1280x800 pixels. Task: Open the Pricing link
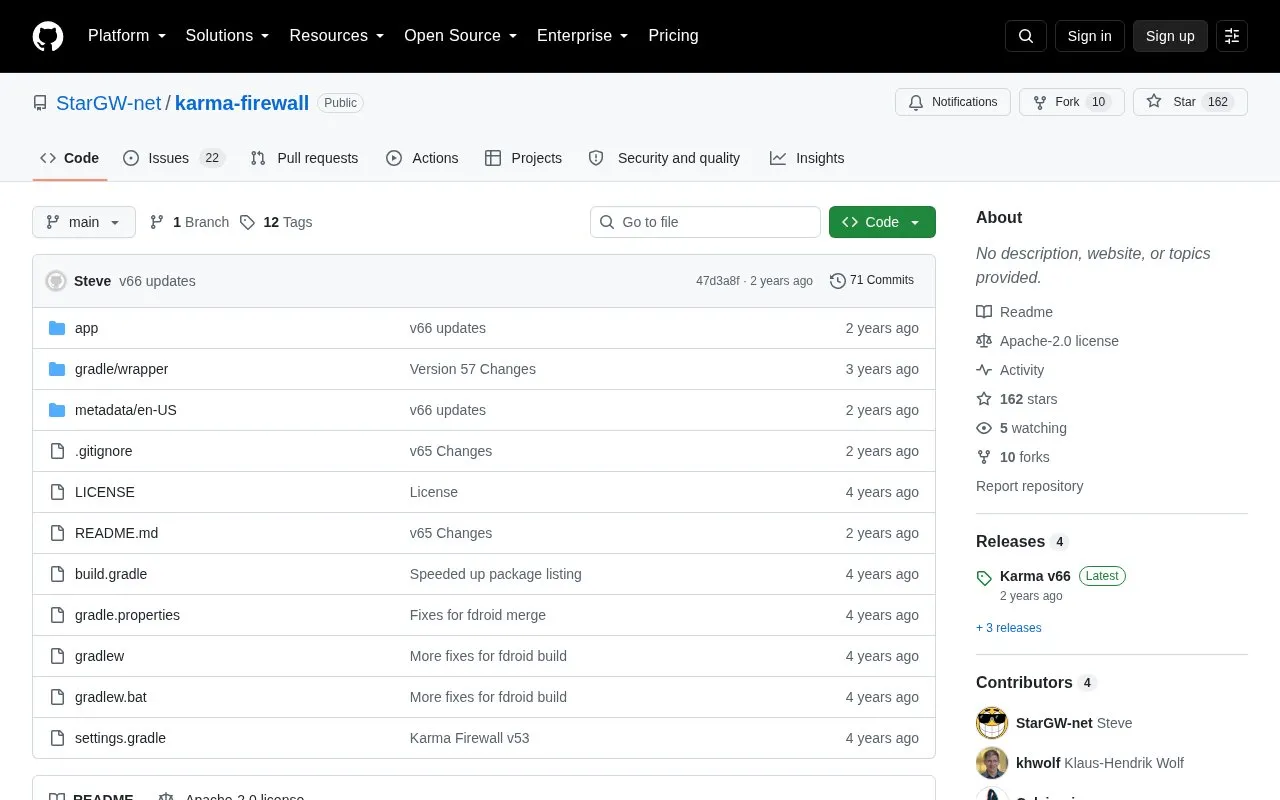(673, 36)
